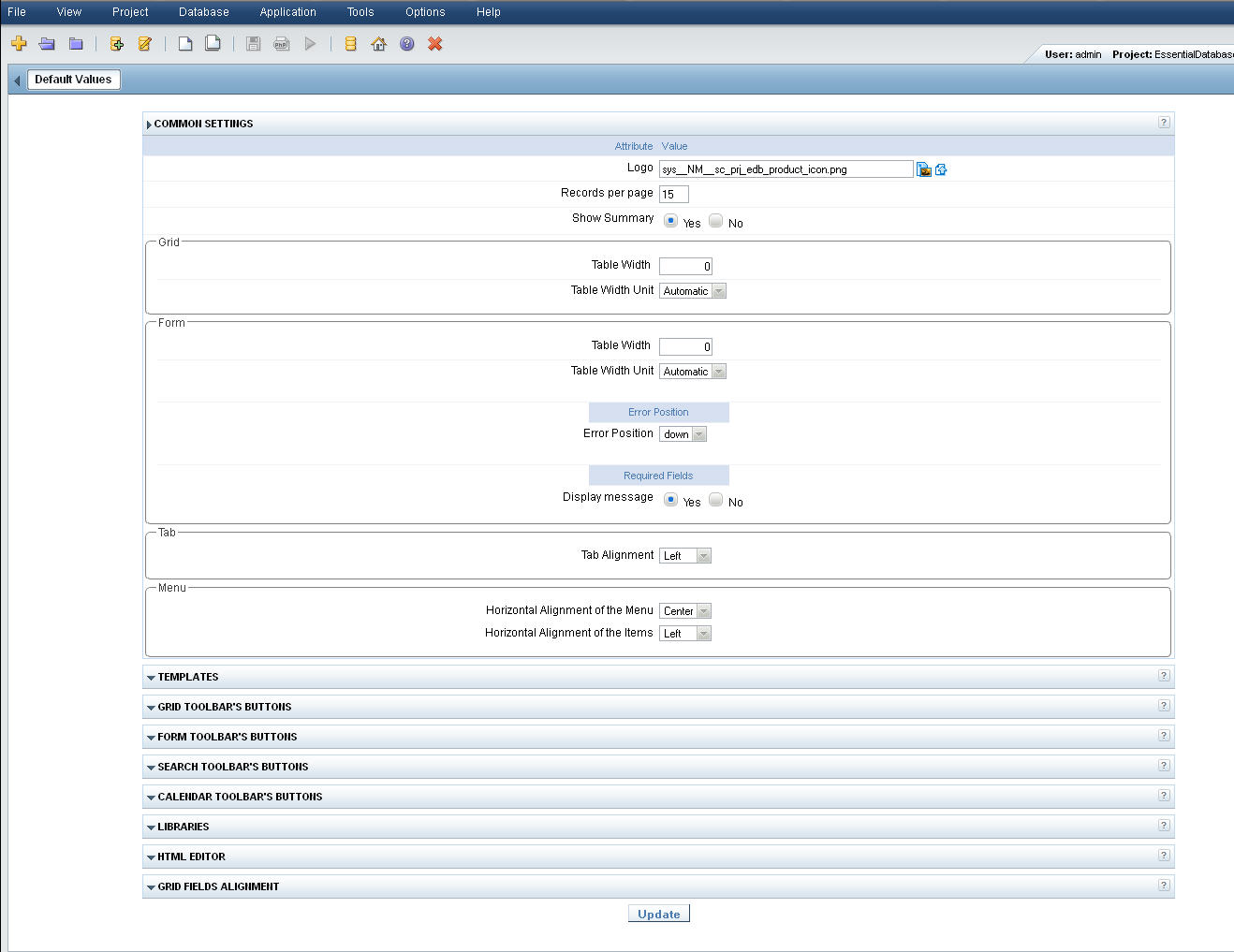This screenshot has height=952, width=1234.
Task: Click the database add icon
Action: (x=117, y=44)
